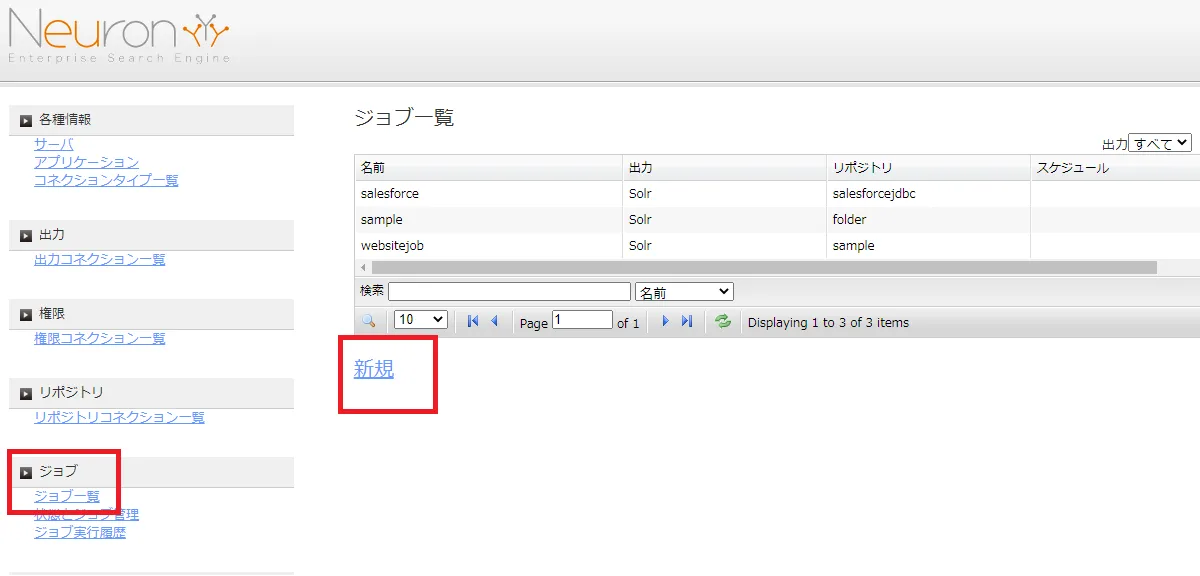
Task: Click the magnifier search icon in pager
Action: (368, 321)
